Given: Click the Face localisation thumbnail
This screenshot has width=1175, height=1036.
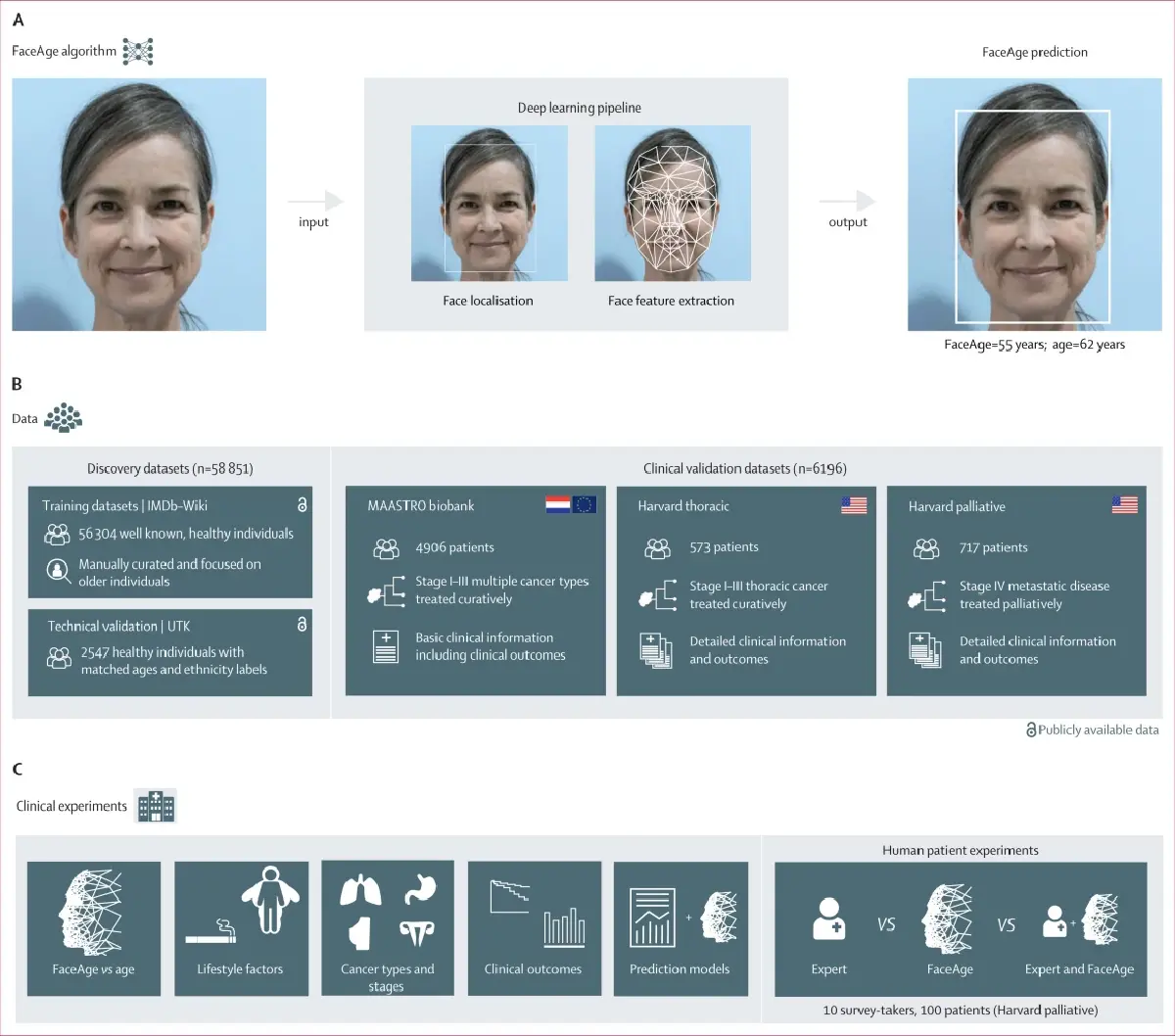Looking at the screenshot, I should pos(489,203).
